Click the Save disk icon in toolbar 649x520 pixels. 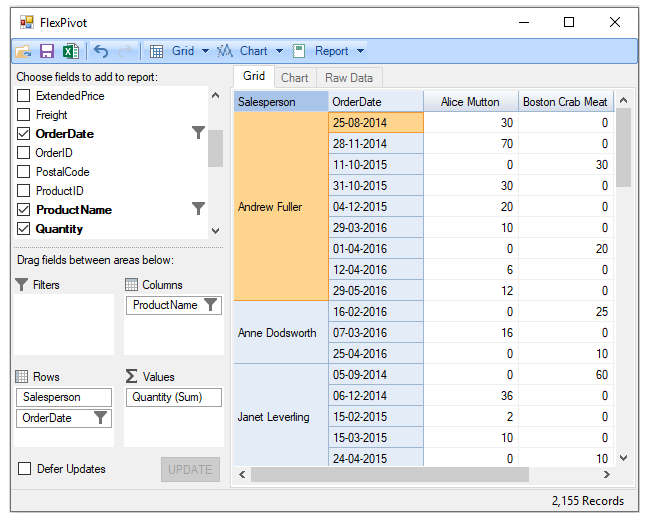click(47, 51)
